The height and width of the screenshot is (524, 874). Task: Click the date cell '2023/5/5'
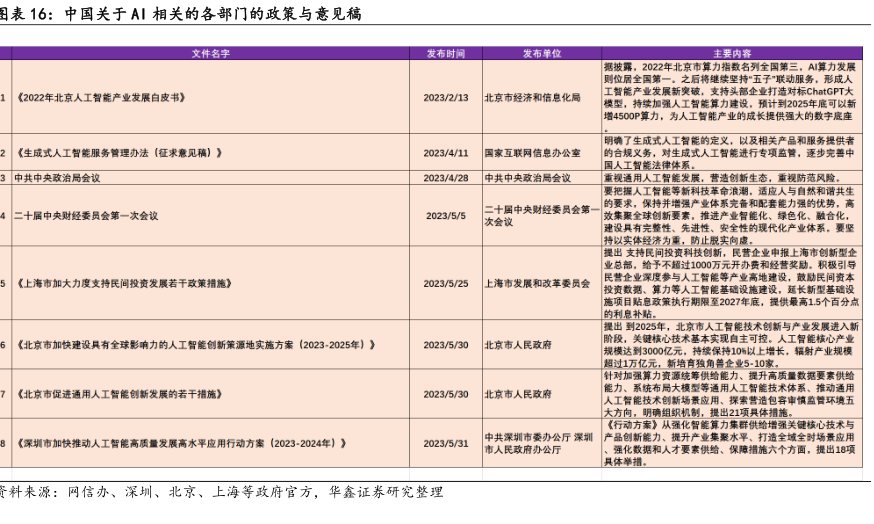pos(445,216)
